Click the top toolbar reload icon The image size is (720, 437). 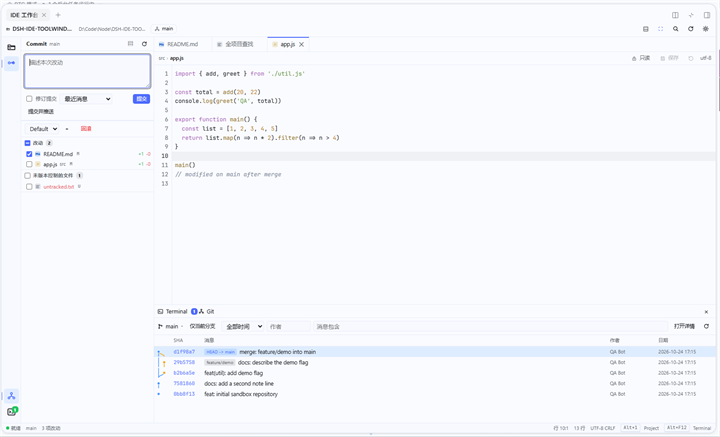point(691,29)
